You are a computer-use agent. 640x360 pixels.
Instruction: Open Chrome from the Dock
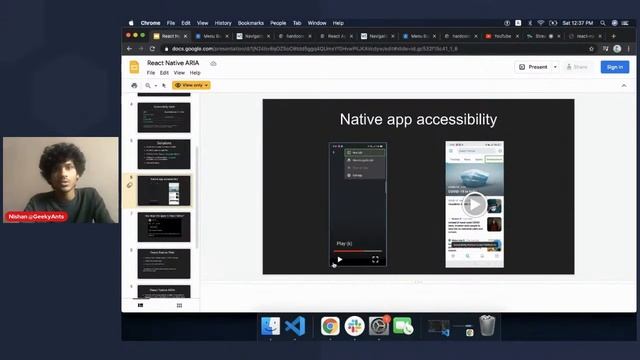pos(330,326)
